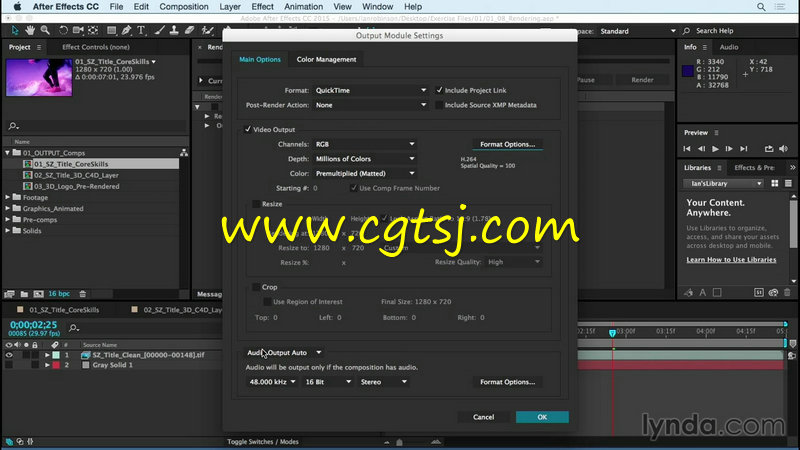The width and height of the screenshot is (800, 450).
Task: Open Spotlight search in macOS menu bar
Action: pos(761,7)
